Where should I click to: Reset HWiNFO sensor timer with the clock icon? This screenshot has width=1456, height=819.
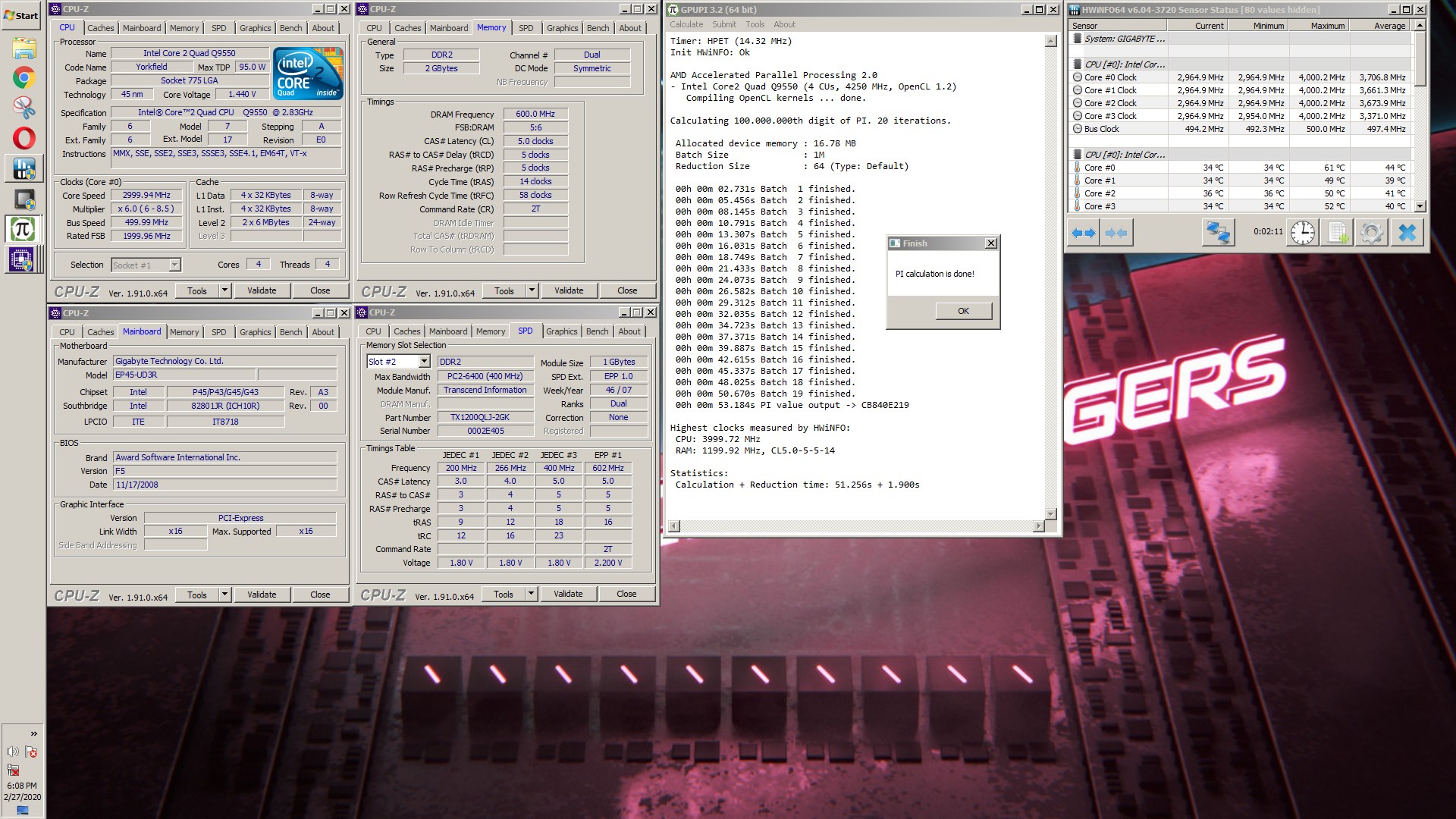click(x=1303, y=233)
